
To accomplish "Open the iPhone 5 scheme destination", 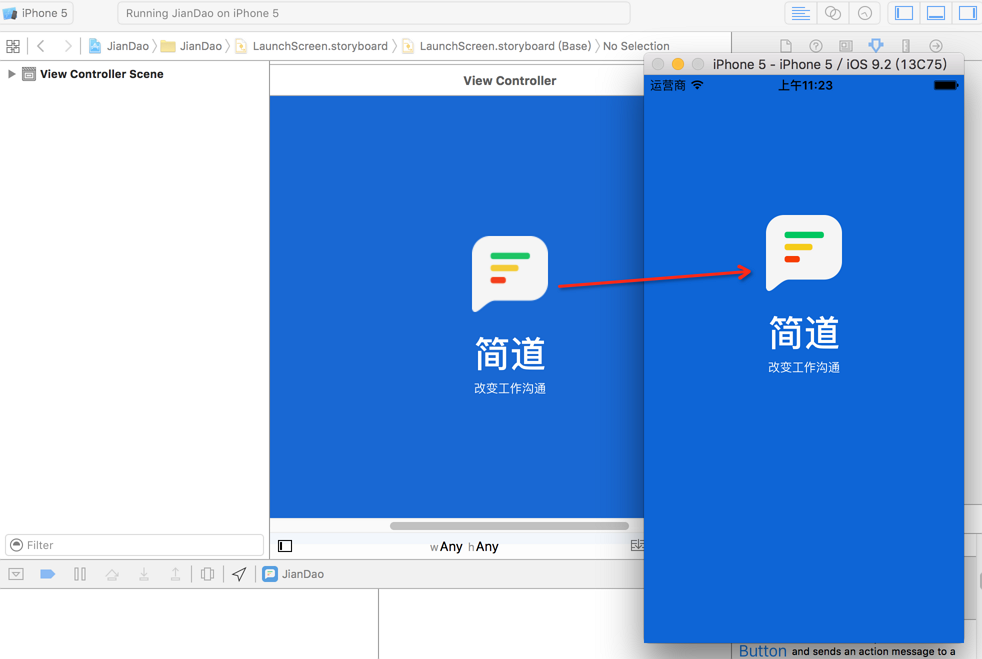I will (38, 13).
